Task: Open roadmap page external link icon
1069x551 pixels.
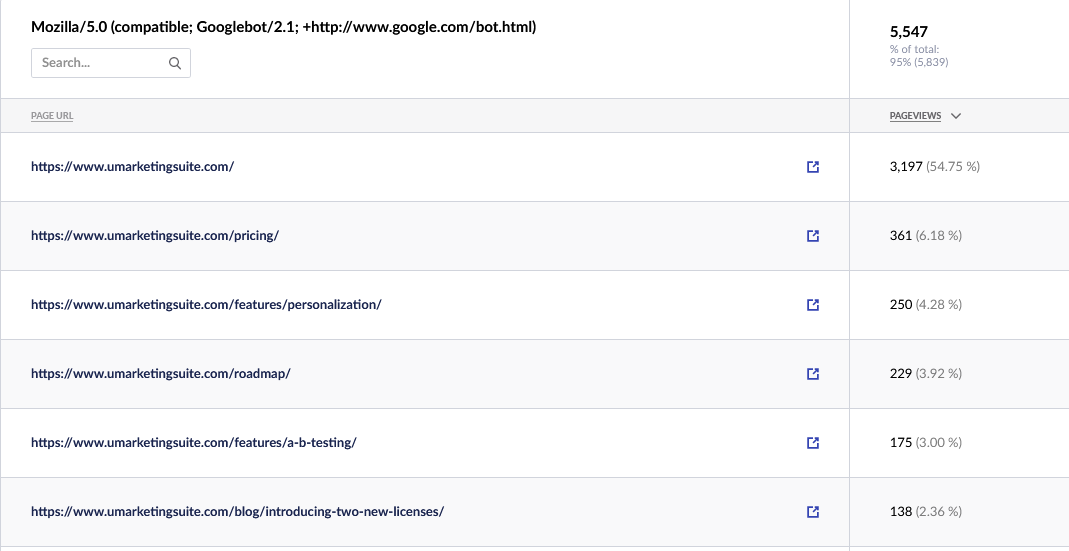Action: coord(813,374)
